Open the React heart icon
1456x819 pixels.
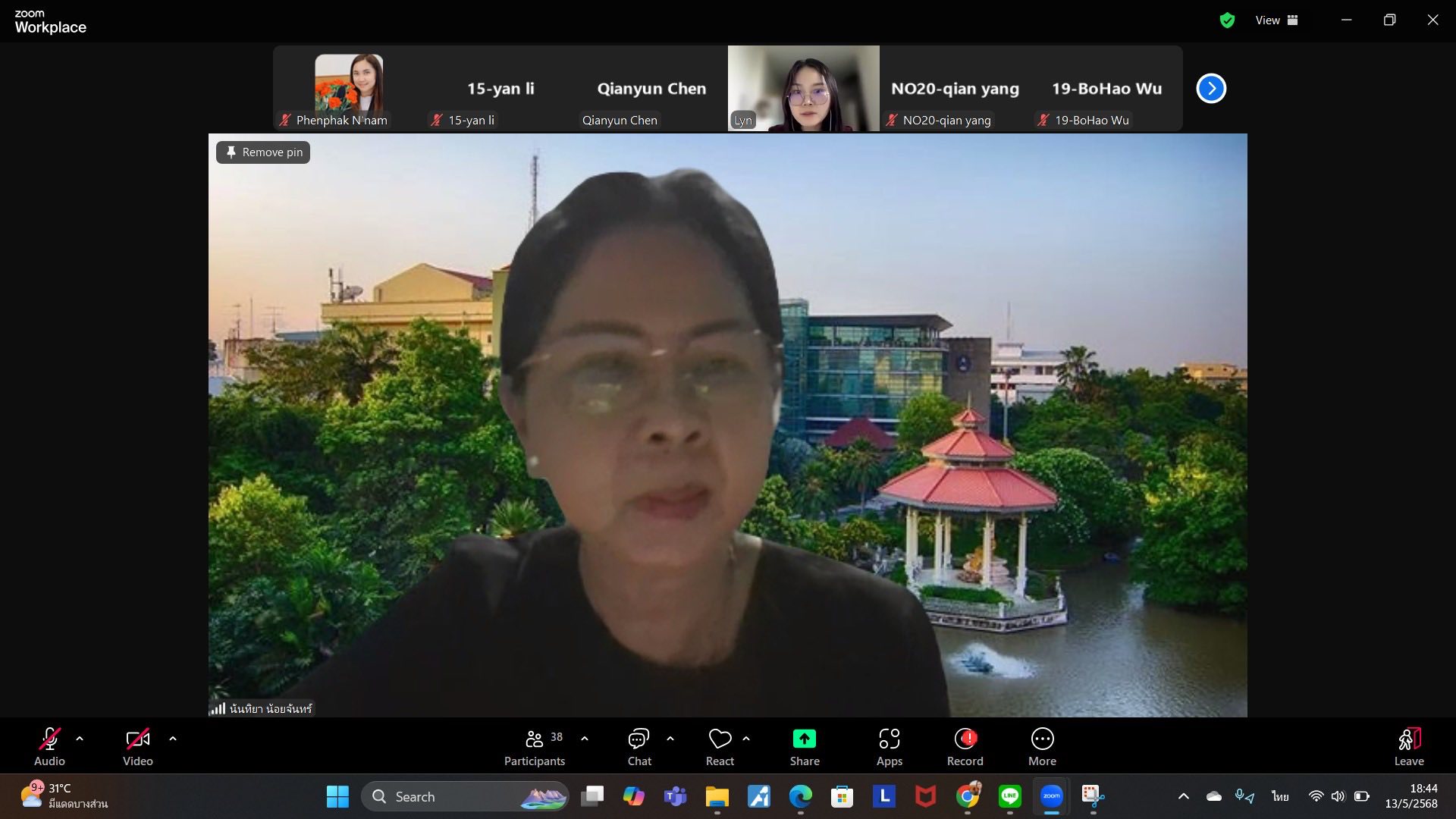coord(720,746)
